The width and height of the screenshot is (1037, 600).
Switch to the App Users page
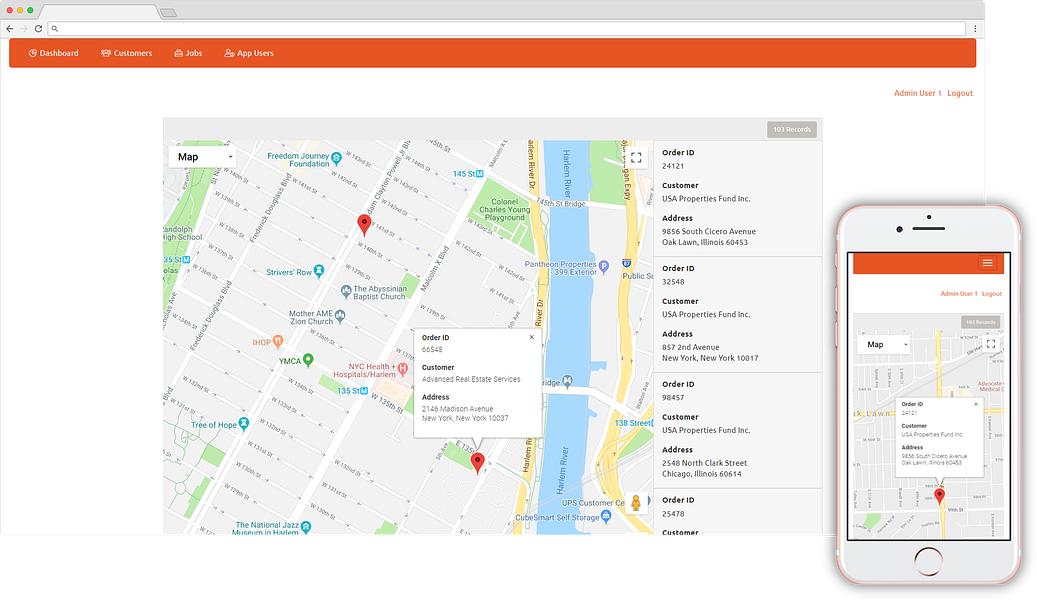click(249, 53)
